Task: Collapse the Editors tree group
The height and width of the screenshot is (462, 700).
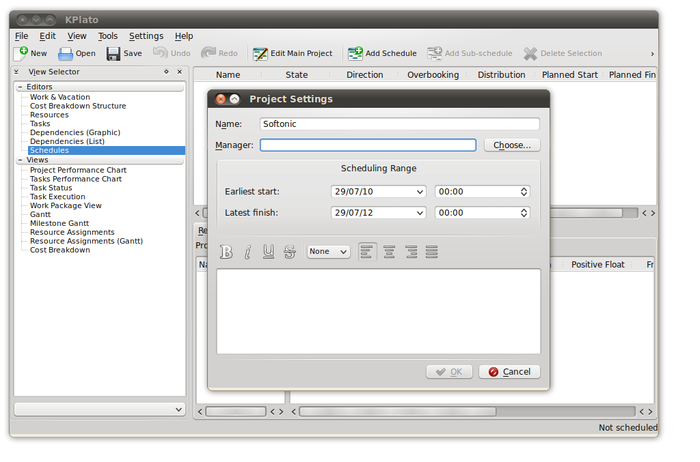Action: point(20,87)
